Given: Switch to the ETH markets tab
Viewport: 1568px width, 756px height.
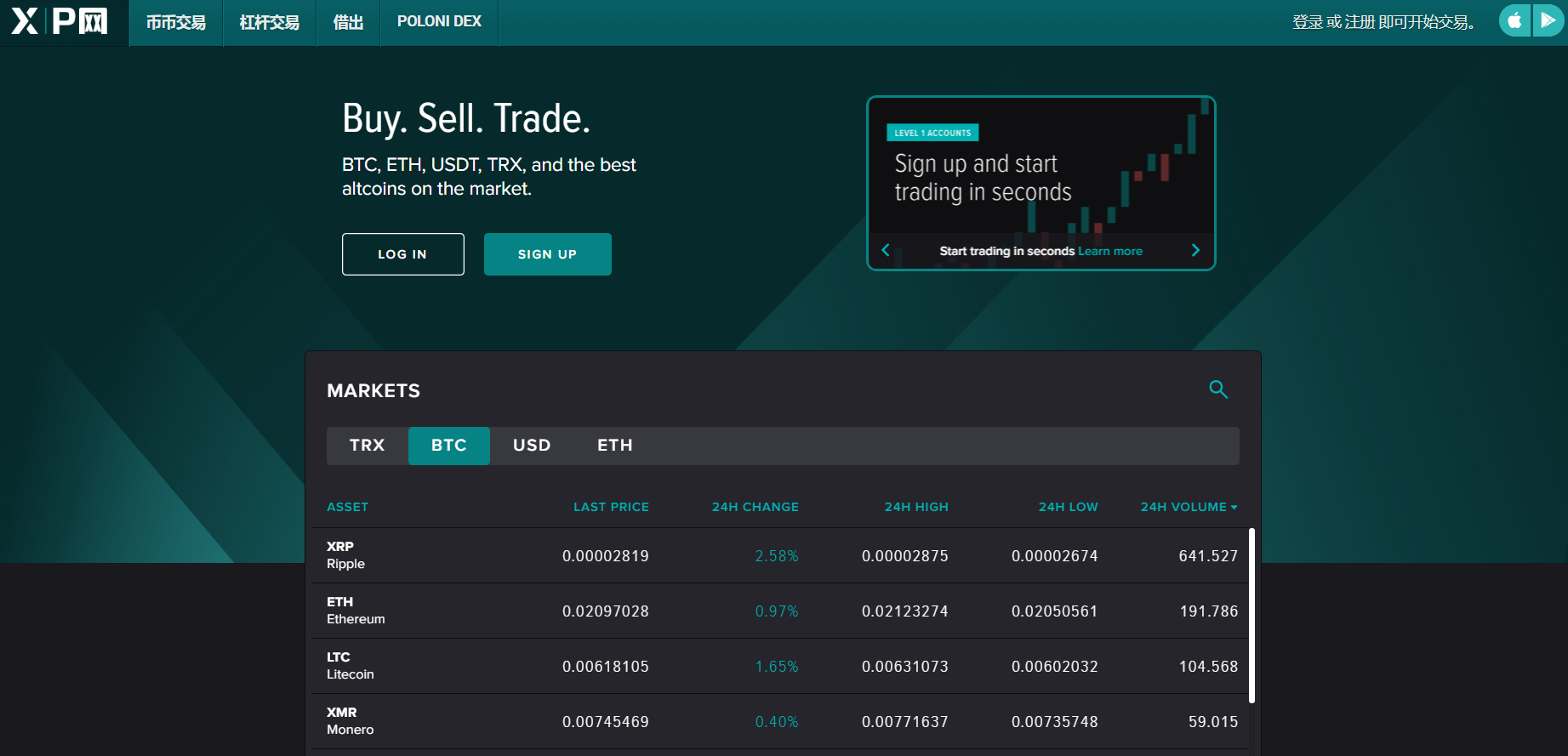Looking at the screenshot, I should tap(615, 446).
